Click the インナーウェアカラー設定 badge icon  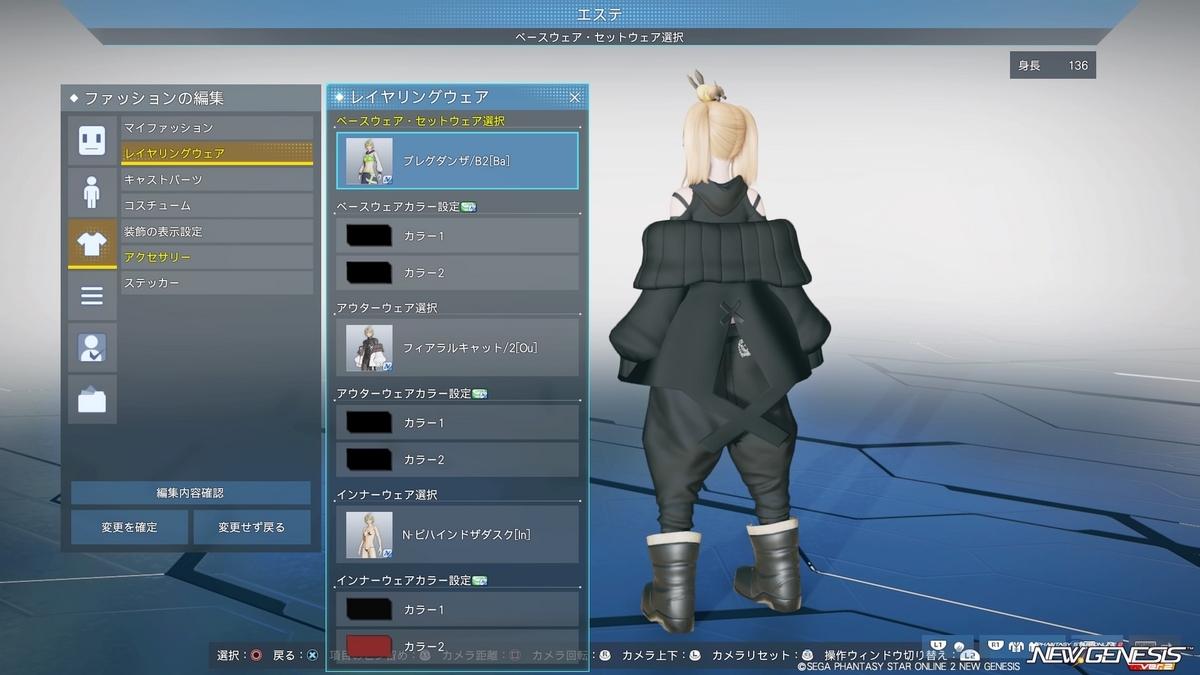479,580
